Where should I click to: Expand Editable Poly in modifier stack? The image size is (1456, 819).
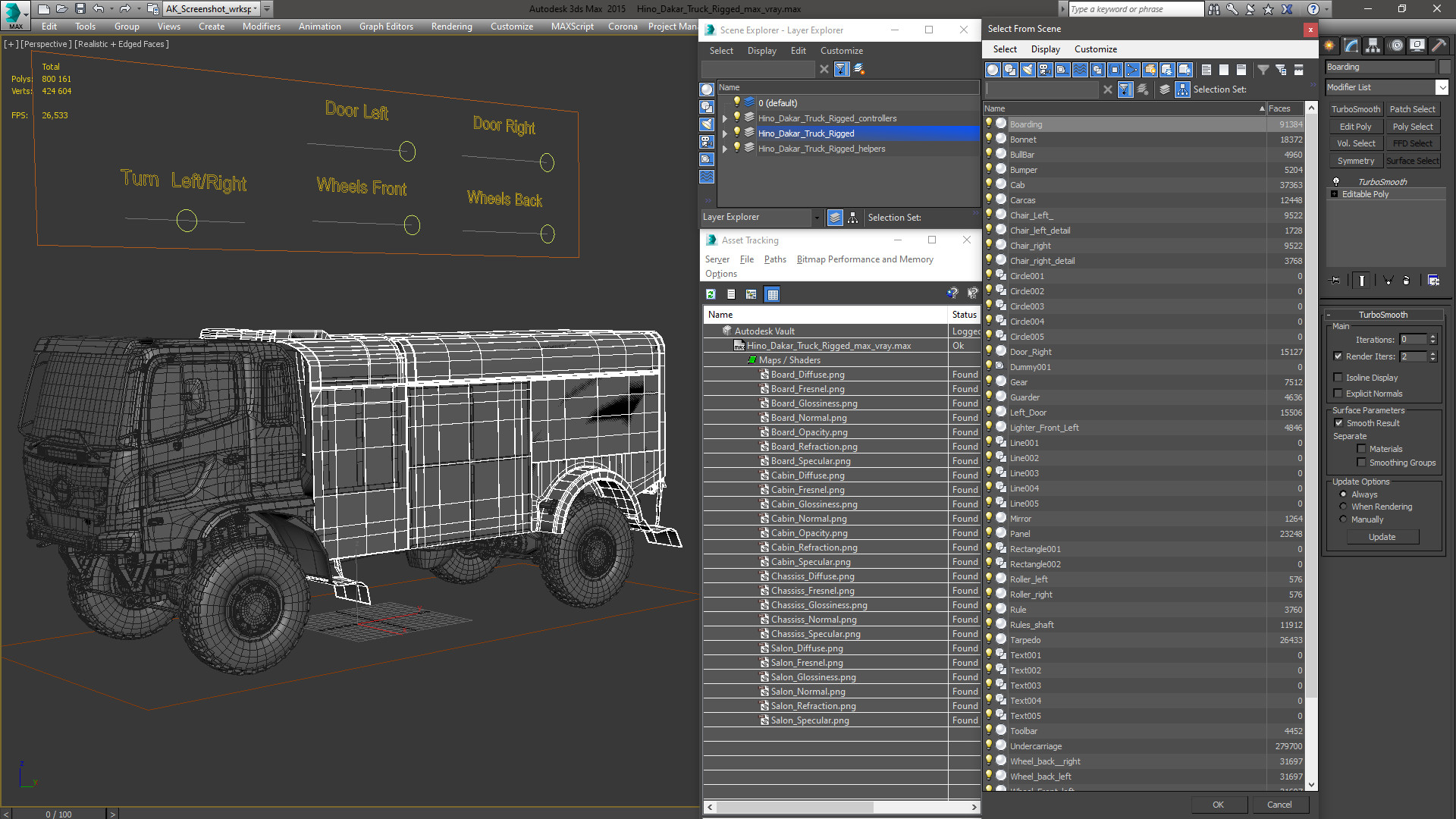point(1335,194)
